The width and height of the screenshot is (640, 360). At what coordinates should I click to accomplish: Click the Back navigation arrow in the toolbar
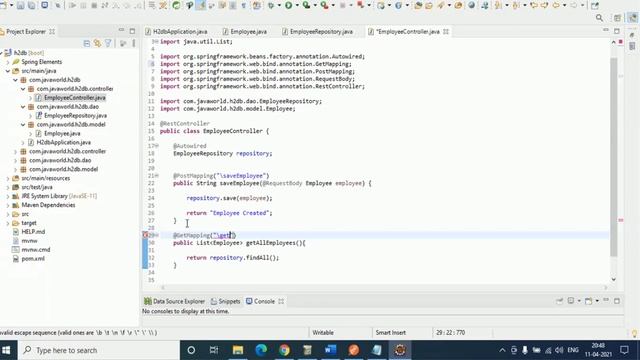(556, 5)
